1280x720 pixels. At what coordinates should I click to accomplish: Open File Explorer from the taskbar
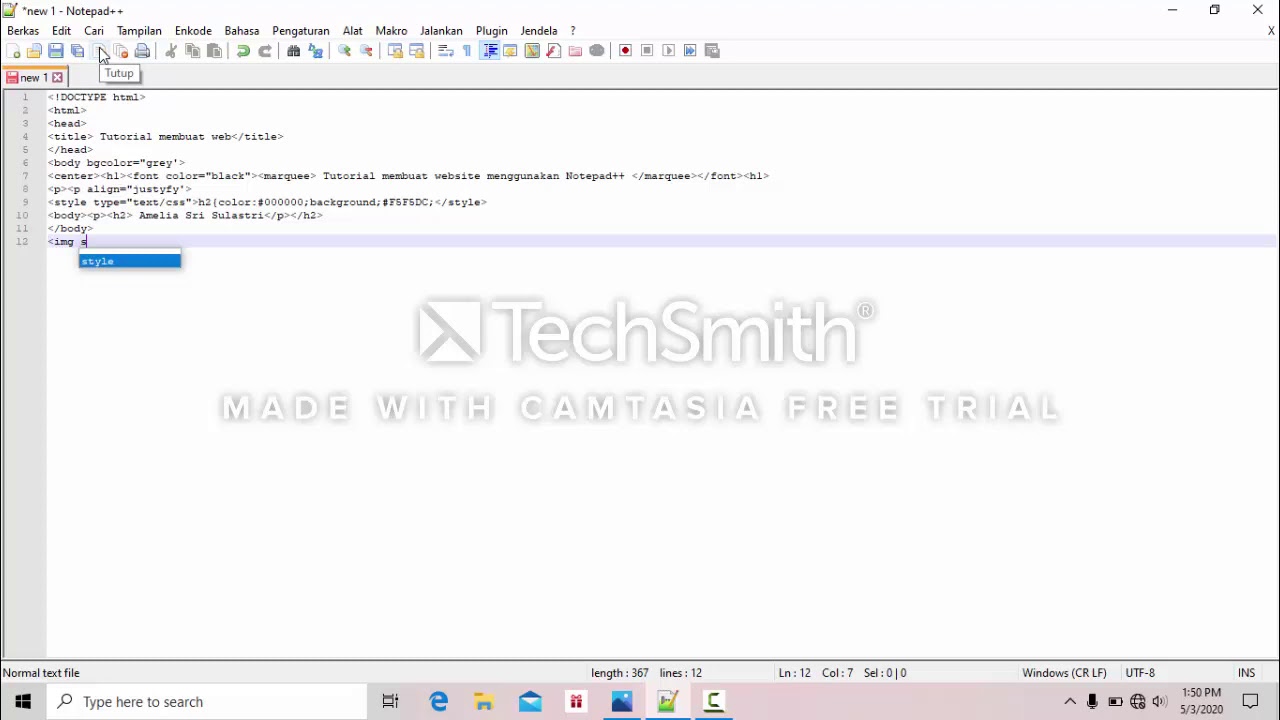[484, 702]
